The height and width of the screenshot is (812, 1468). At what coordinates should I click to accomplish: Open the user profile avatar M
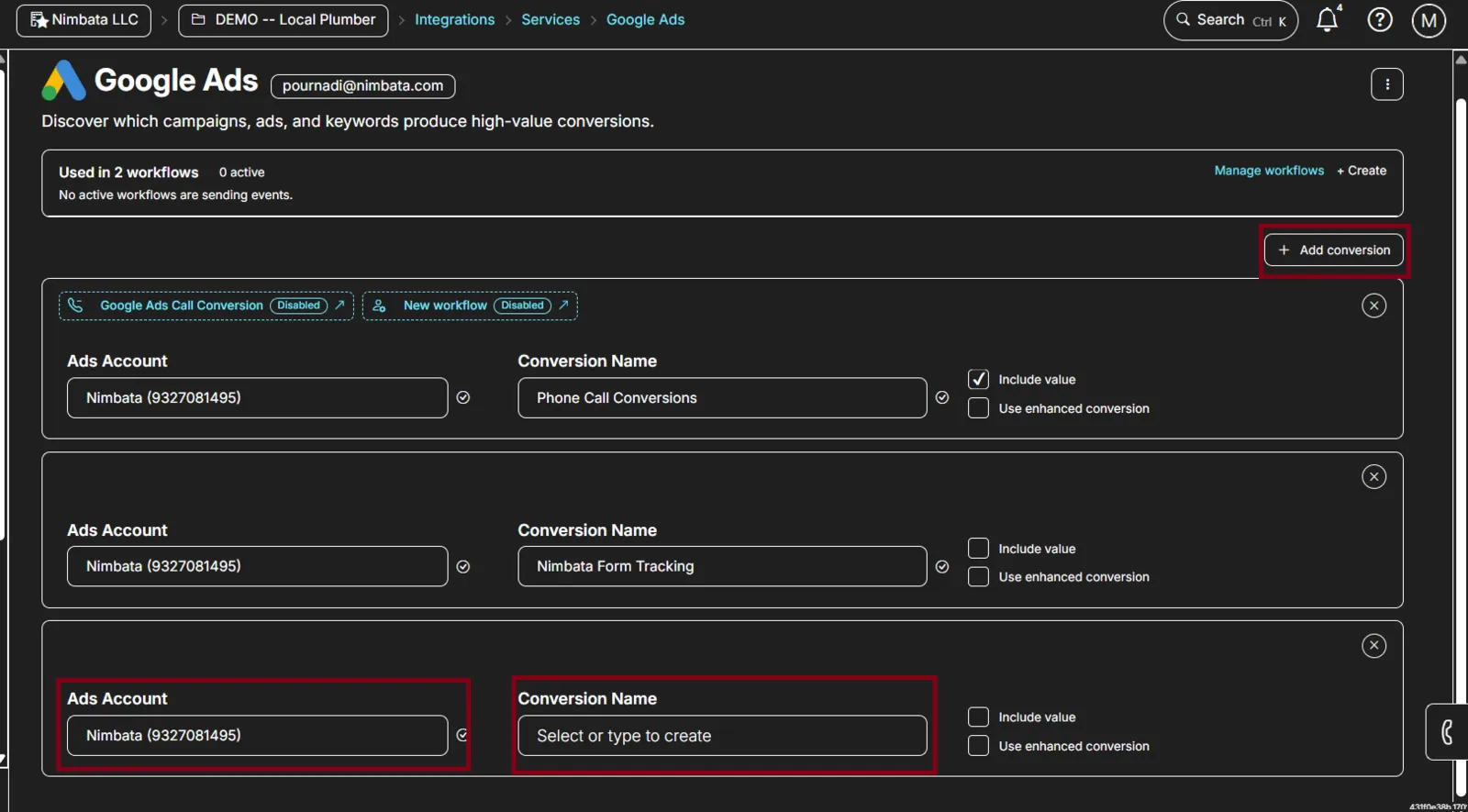tap(1429, 20)
